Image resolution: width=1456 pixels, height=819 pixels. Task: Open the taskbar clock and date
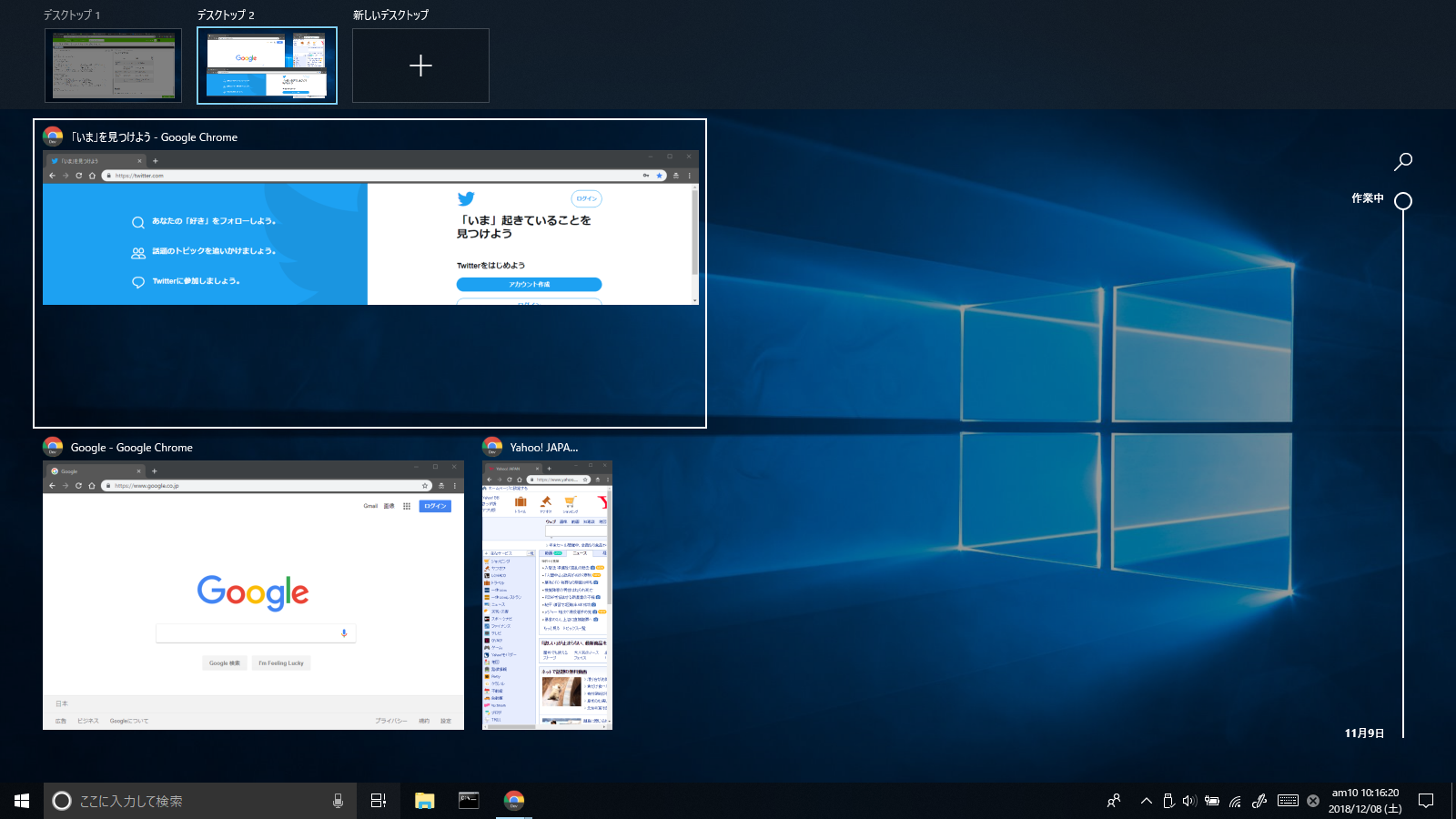point(1365,801)
